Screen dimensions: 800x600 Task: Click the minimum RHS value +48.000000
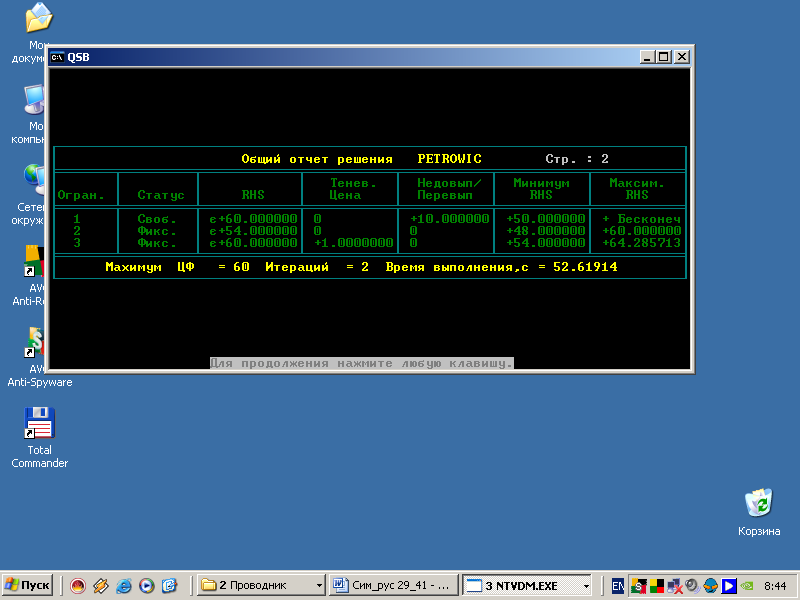(545, 231)
